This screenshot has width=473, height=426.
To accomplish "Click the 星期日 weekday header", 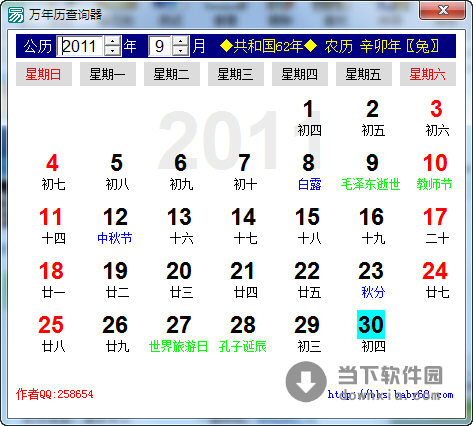I will (44, 74).
